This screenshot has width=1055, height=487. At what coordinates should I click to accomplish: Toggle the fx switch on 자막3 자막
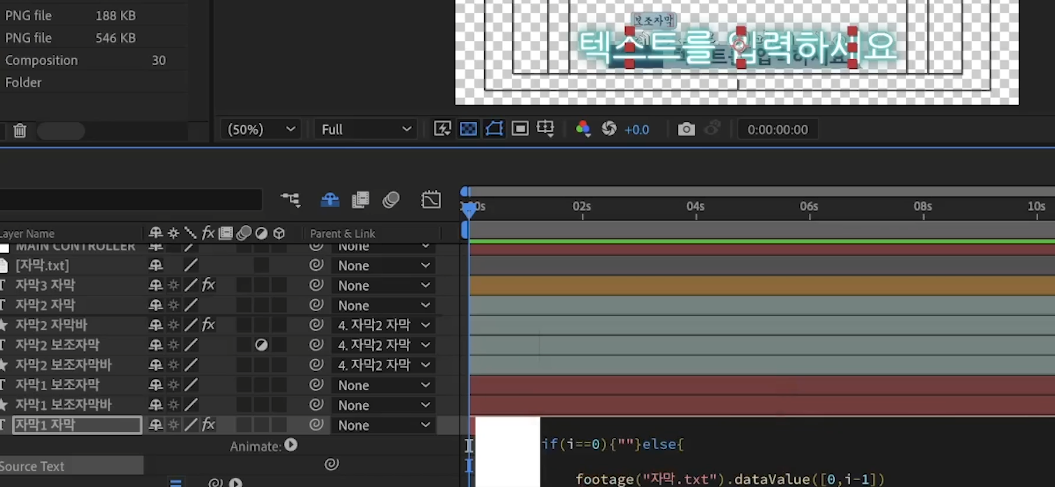[209, 285]
